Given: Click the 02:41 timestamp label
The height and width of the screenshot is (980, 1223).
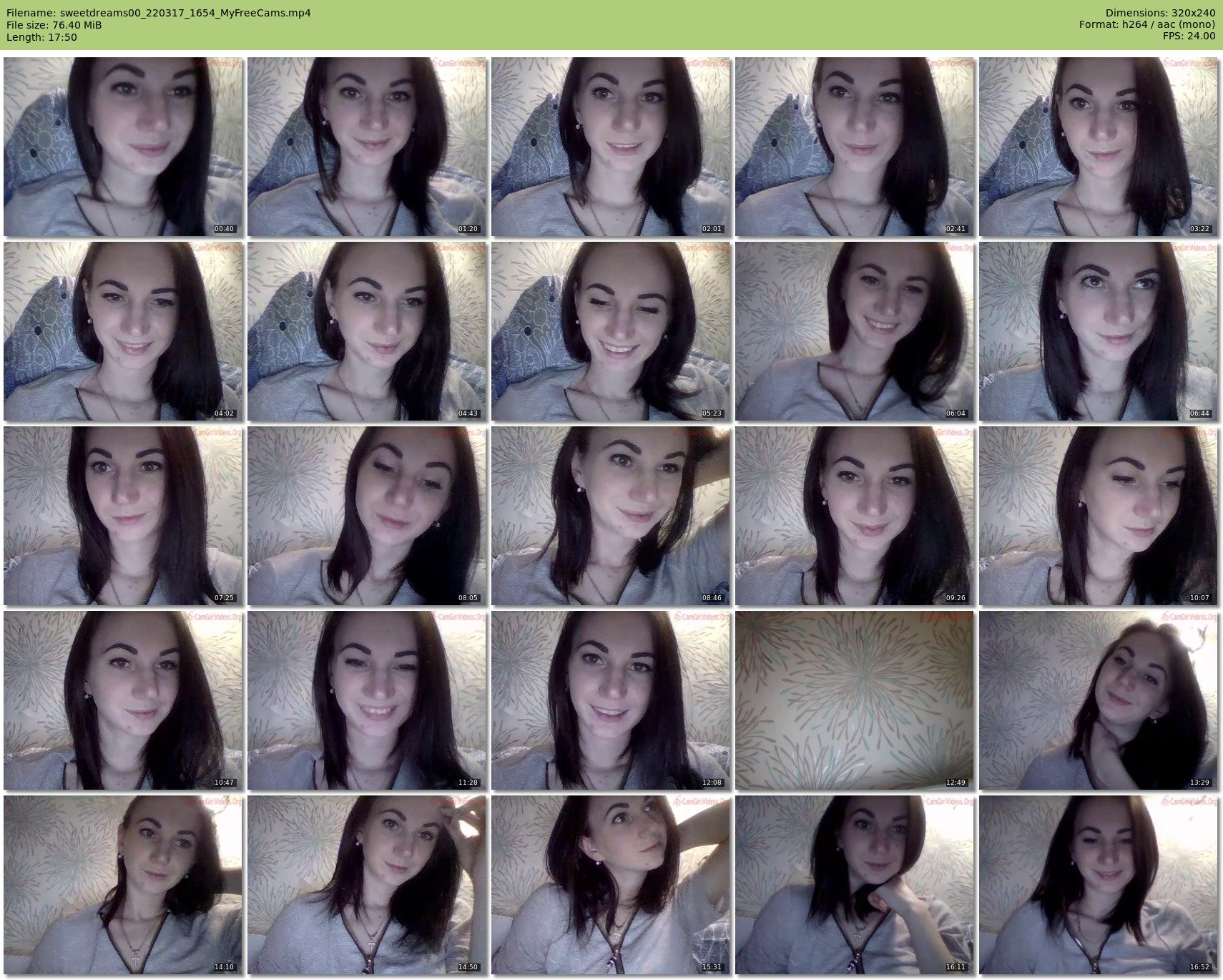Looking at the screenshot, I should click(x=956, y=229).
